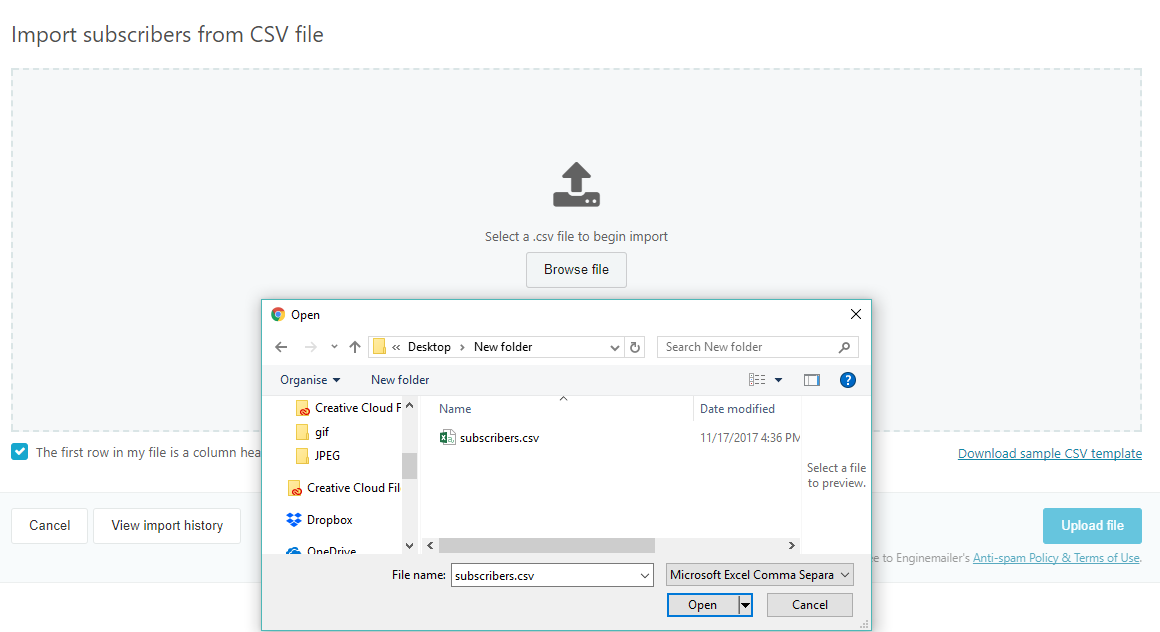Select the subscribers.csv file
Image resolution: width=1160 pixels, height=632 pixels.
[x=499, y=437]
